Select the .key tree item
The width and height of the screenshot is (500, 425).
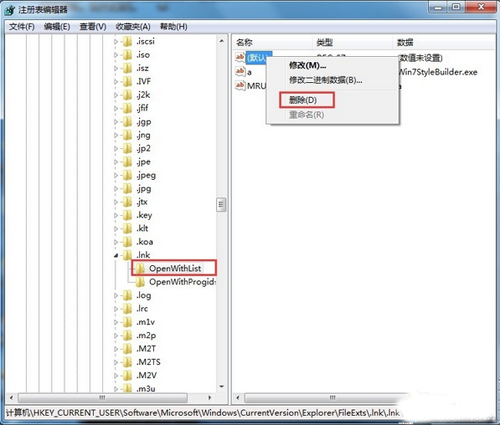[144, 215]
